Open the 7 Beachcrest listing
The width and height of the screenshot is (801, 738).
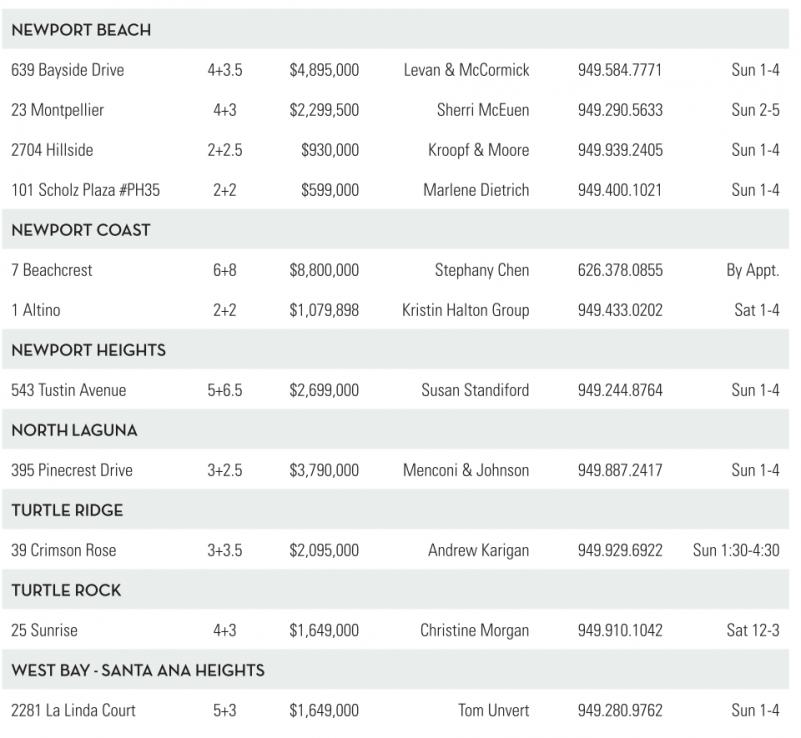point(52,270)
